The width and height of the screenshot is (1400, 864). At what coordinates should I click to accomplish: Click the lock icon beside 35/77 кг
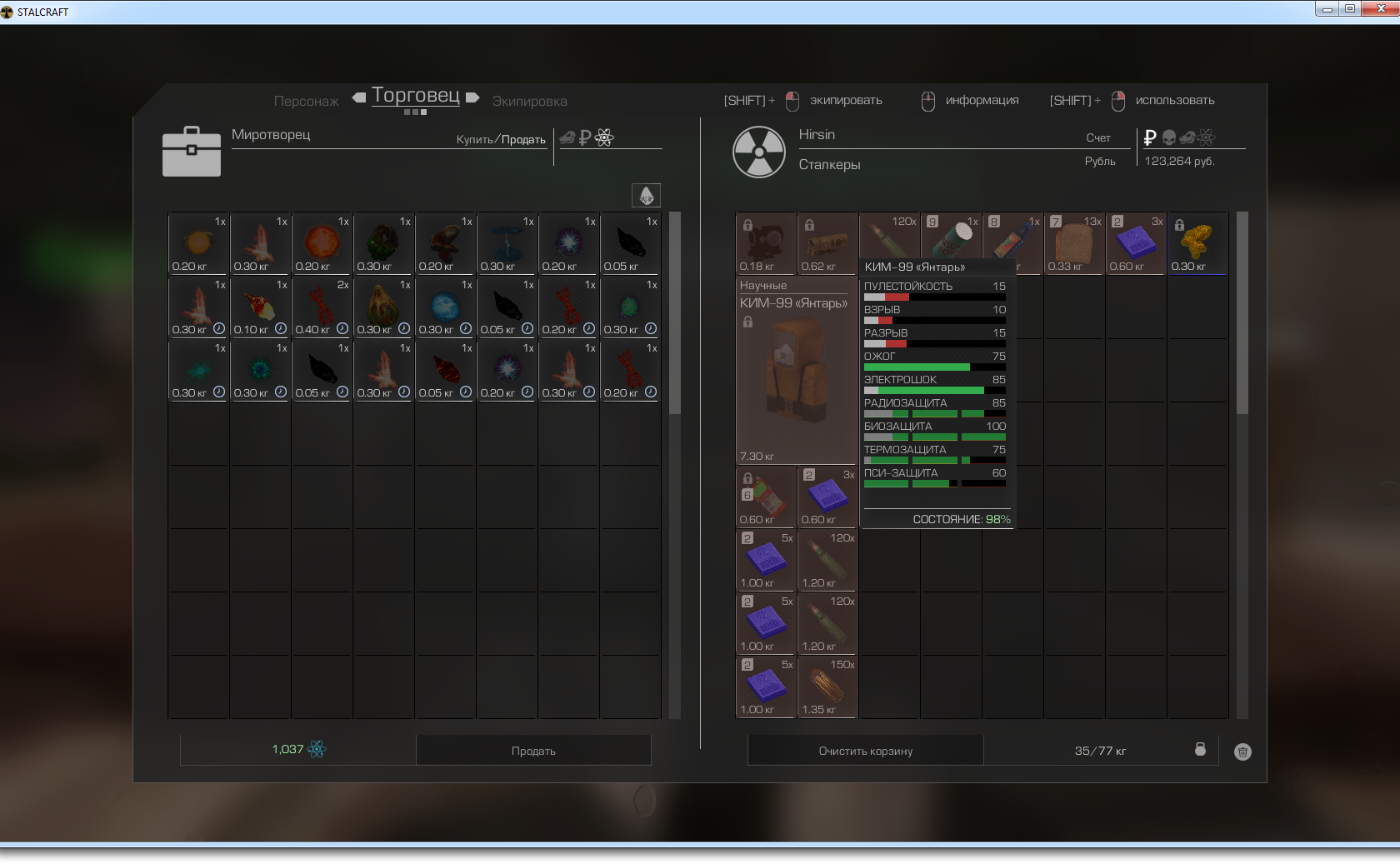(1200, 749)
